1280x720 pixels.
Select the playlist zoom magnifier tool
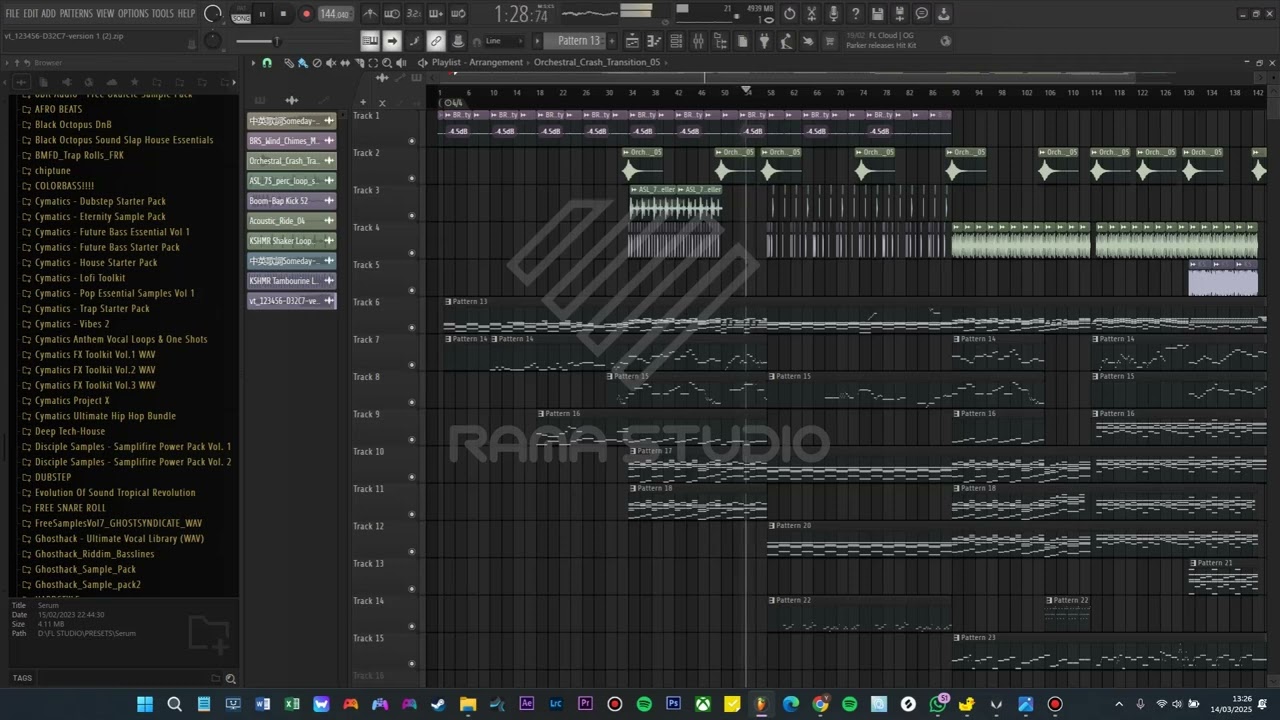coord(387,62)
